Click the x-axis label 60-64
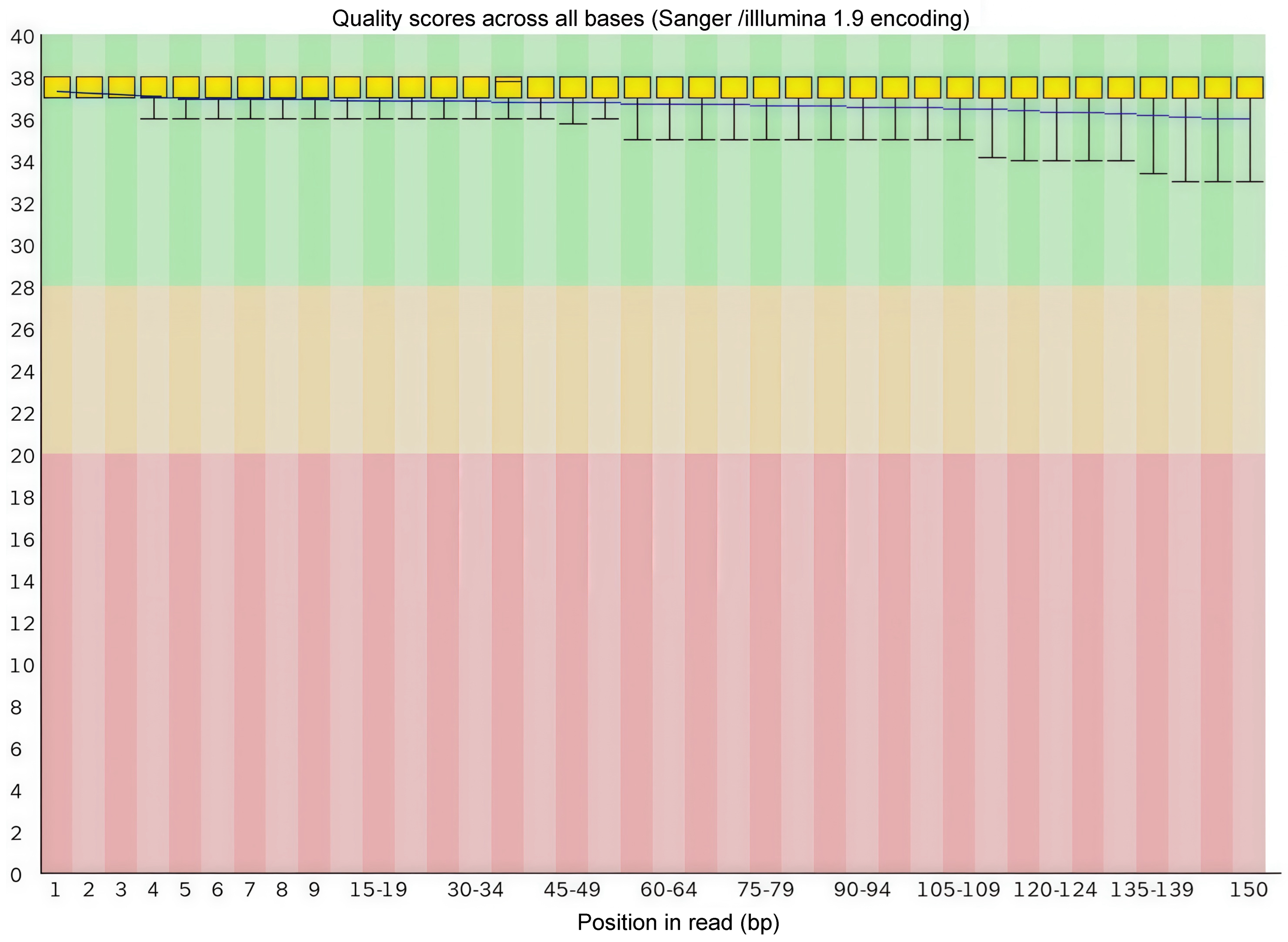The width and height of the screenshot is (1288, 942). click(x=668, y=890)
